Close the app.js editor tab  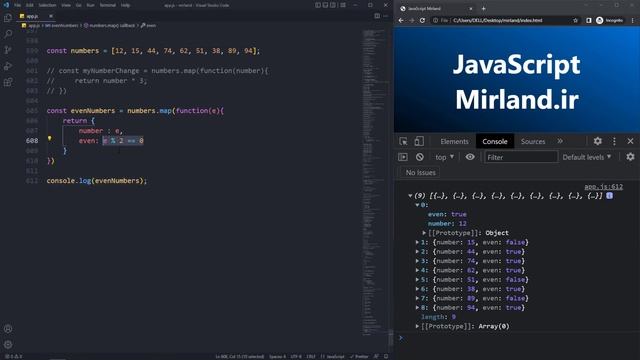click(x=51, y=16)
